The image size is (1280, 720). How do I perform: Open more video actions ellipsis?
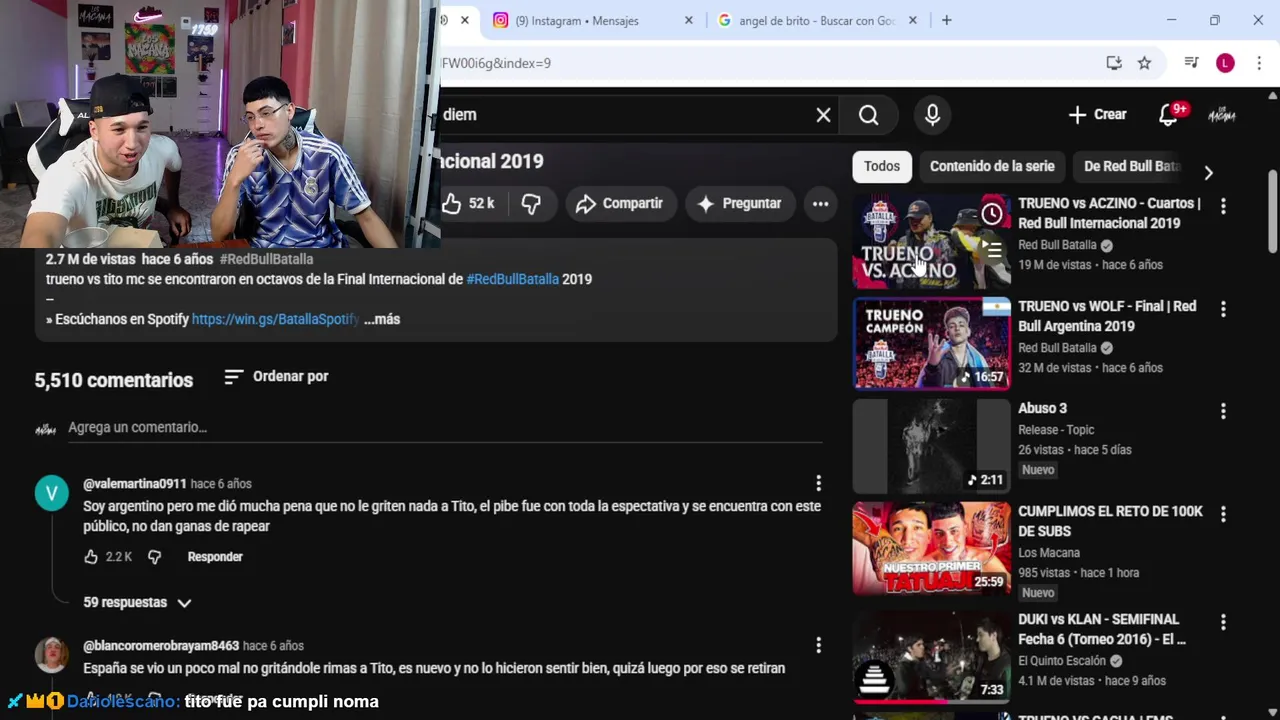tap(820, 203)
